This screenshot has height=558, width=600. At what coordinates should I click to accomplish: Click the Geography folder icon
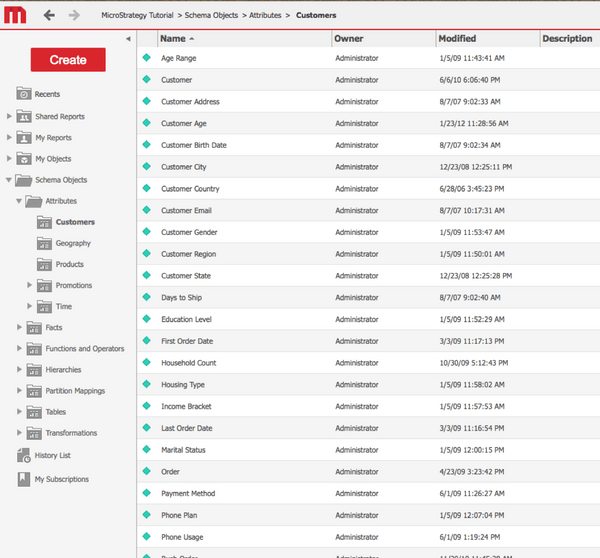point(44,243)
